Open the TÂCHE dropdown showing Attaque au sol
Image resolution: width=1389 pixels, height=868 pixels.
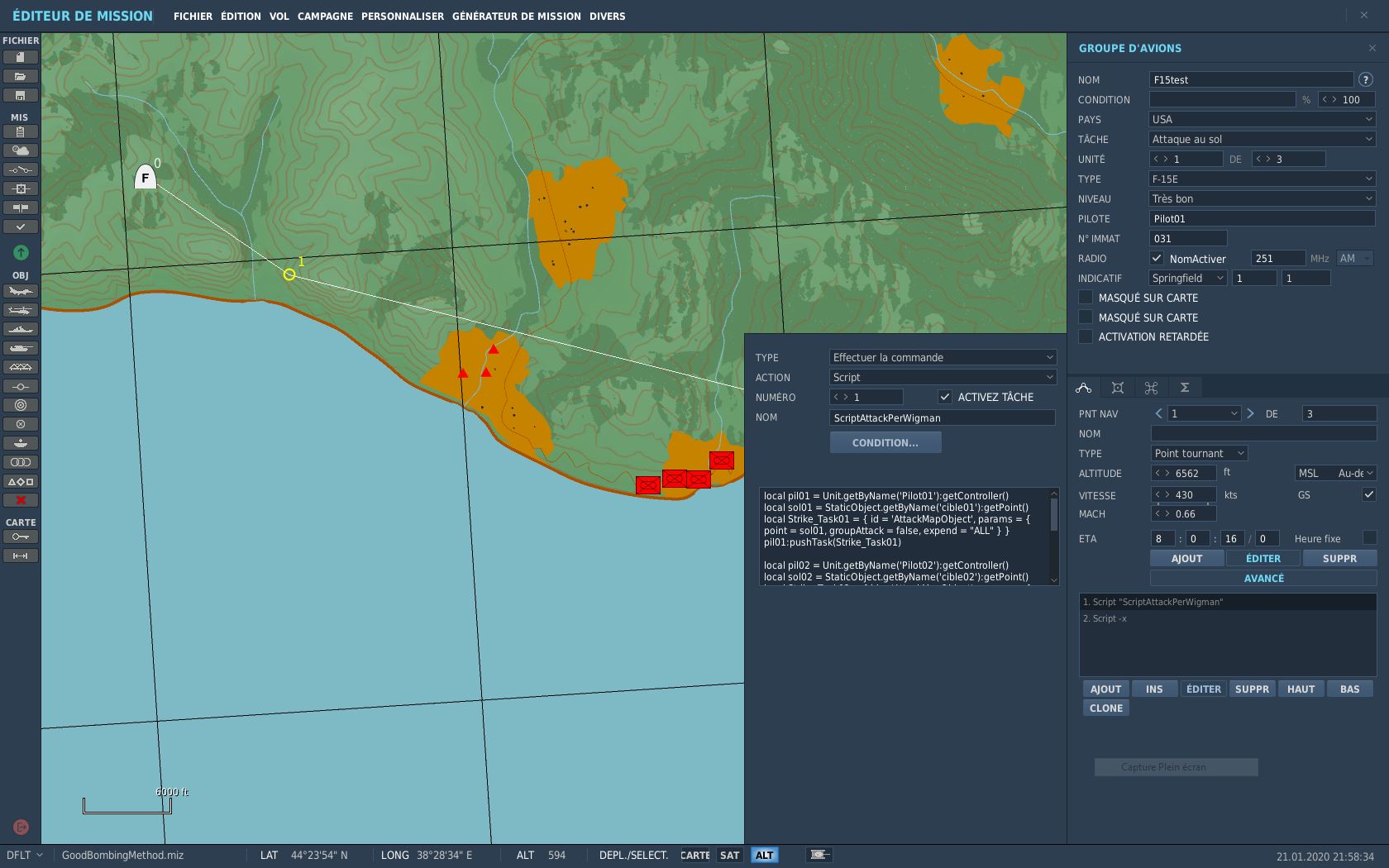tap(1262, 139)
